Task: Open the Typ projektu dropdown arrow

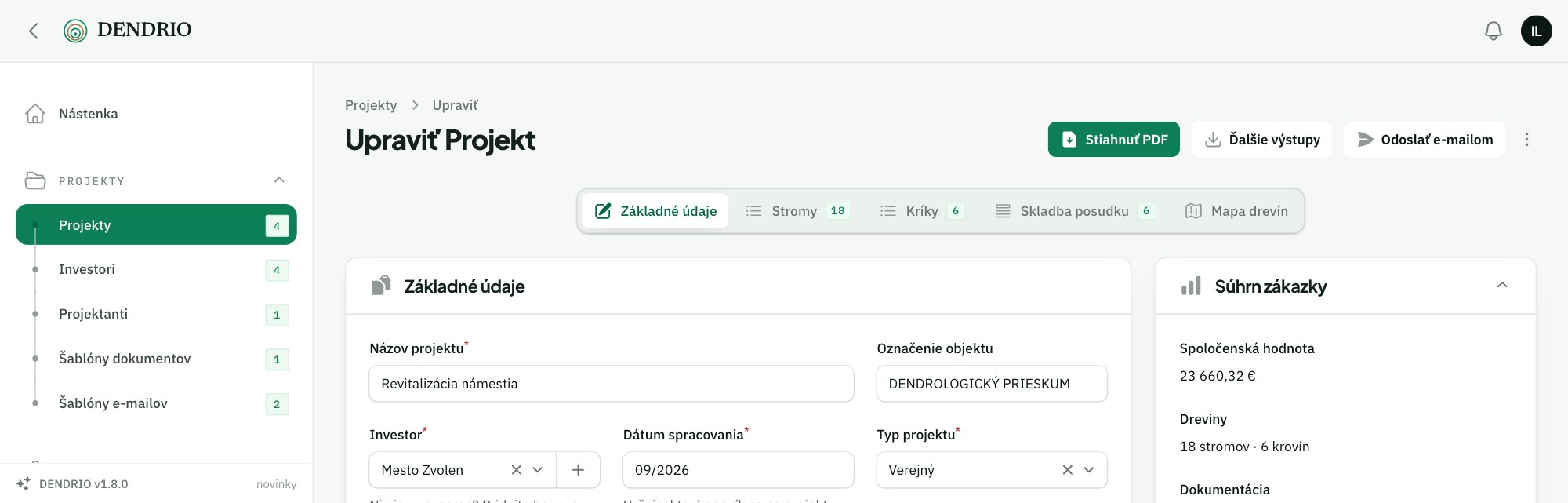Action: (1089, 470)
